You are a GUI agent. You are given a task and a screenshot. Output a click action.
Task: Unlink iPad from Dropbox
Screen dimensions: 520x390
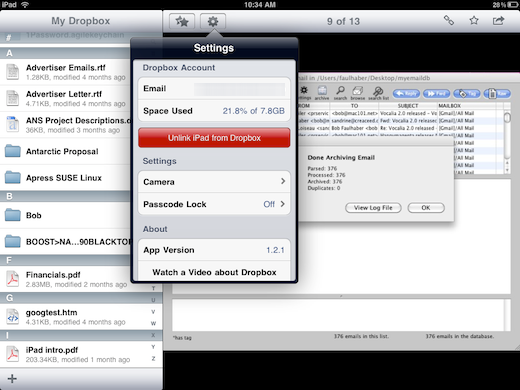click(214, 138)
